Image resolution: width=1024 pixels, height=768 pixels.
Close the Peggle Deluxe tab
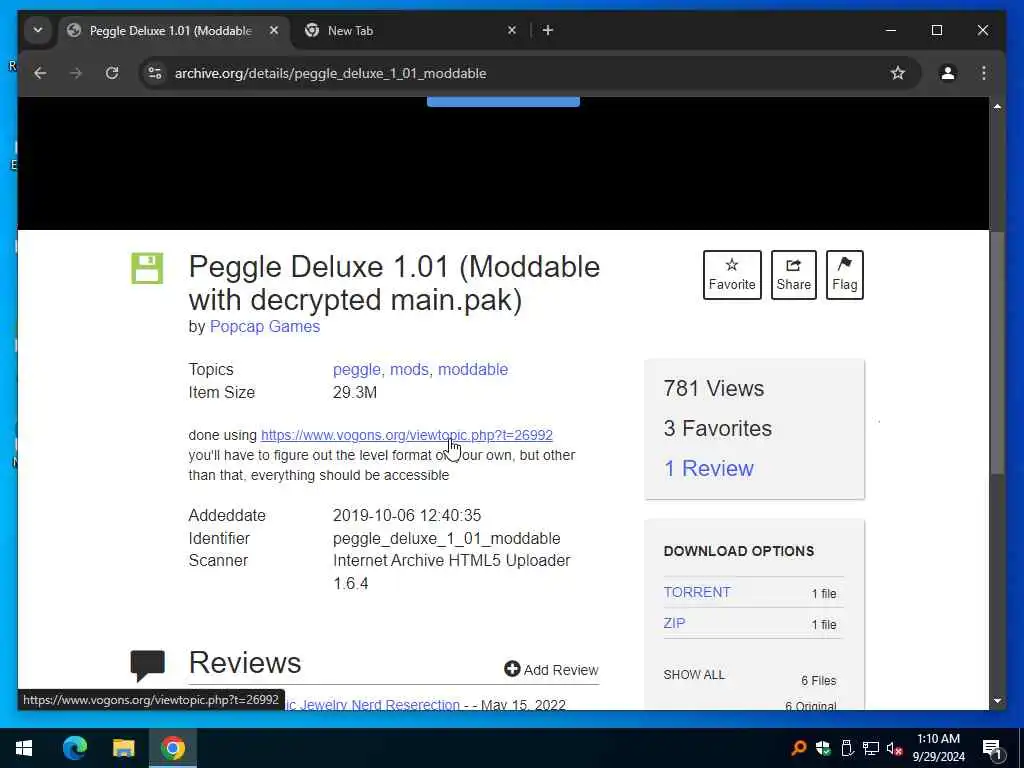click(x=274, y=30)
